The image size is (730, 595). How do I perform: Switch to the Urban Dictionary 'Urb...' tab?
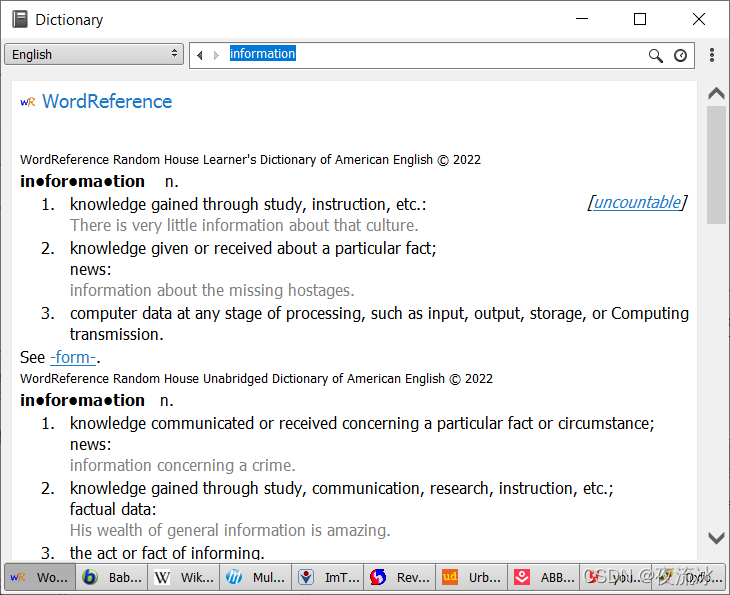pyautogui.click(x=472, y=578)
